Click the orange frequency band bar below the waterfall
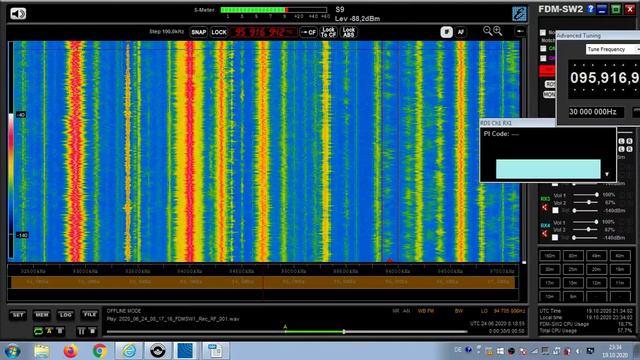The image size is (640, 360). (263, 282)
